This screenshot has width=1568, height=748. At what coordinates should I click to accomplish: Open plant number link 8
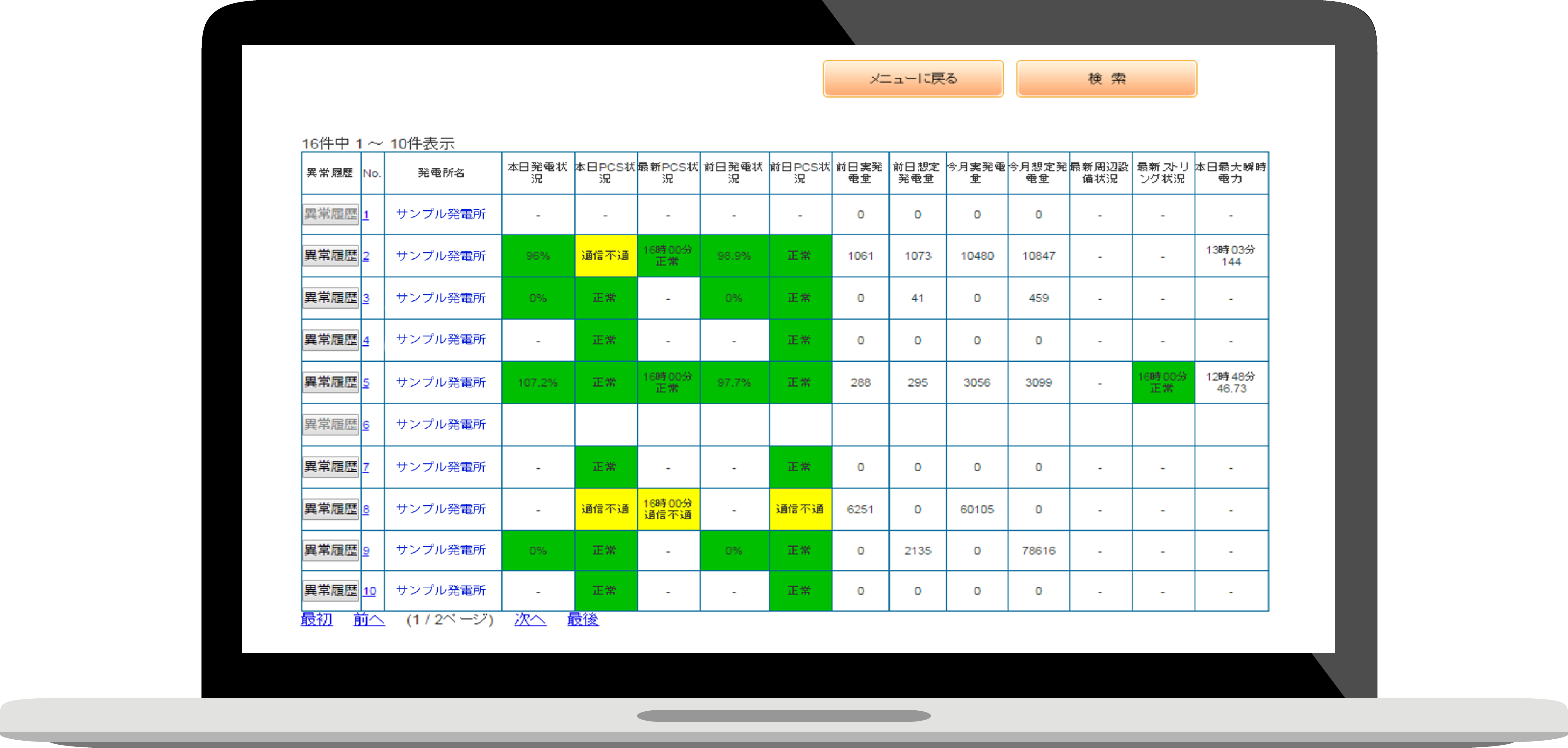[366, 509]
